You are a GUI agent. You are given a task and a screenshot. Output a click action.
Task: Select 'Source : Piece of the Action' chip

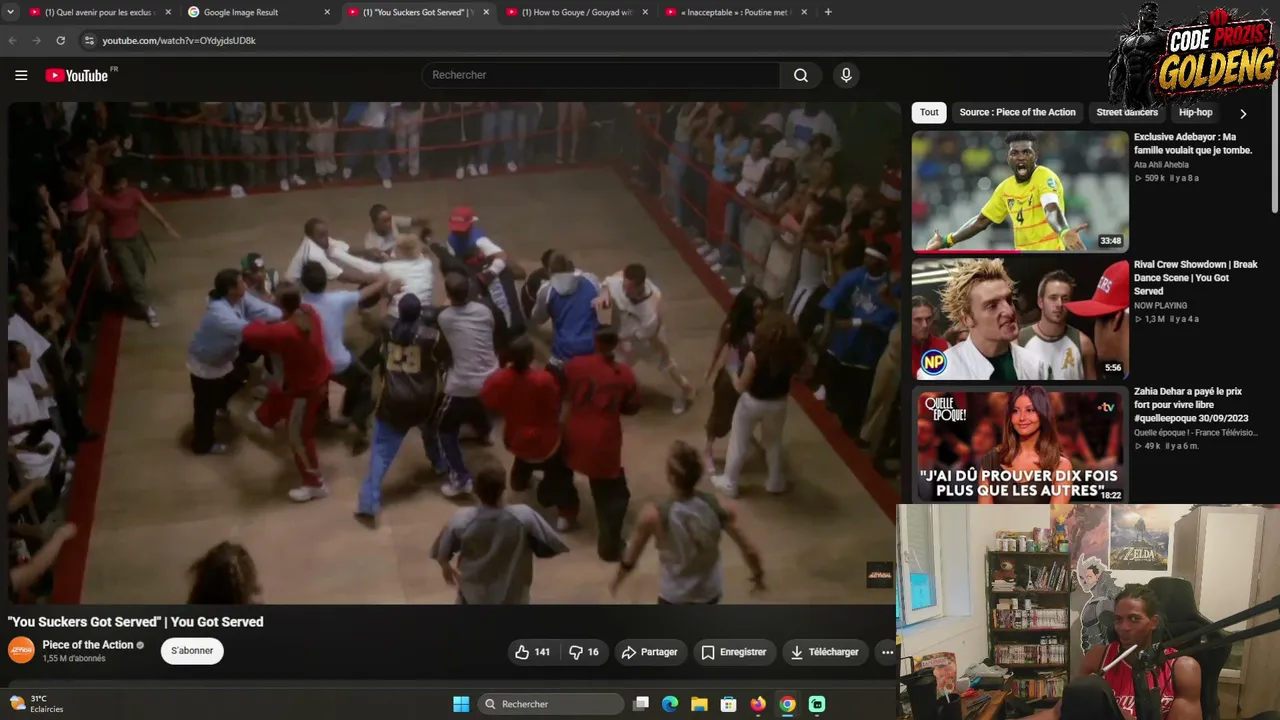pos(1017,113)
